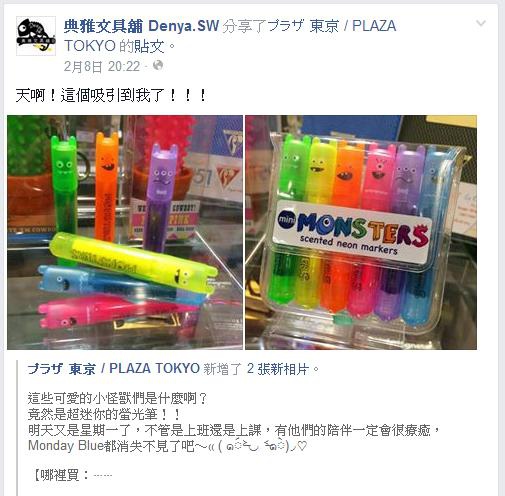Click the mini MONSTERS label in photo
505x496 pixels.
352,232
